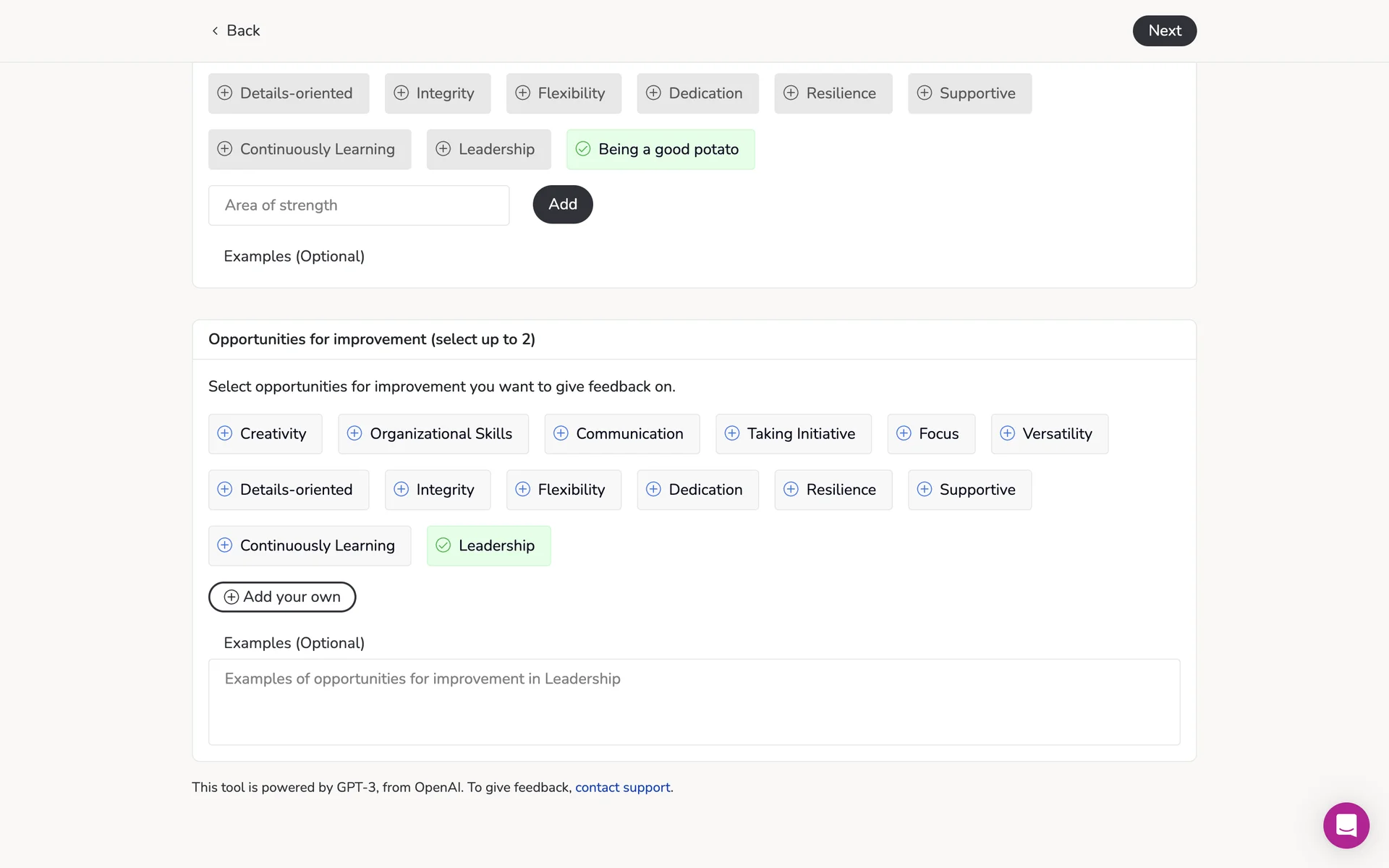The height and width of the screenshot is (868, 1389).
Task: Select Taking Initiative improvement chip
Action: (793, 434)
